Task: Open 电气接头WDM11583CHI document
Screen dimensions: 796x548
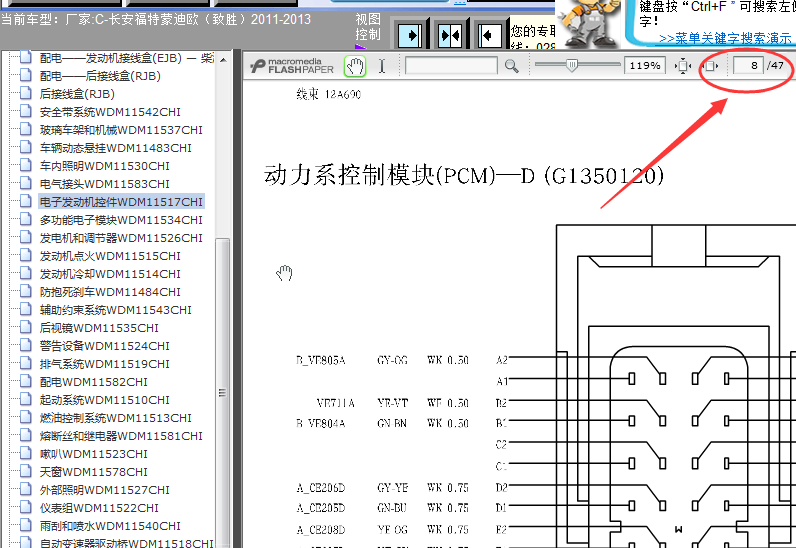Action: (x=105, y=184)
